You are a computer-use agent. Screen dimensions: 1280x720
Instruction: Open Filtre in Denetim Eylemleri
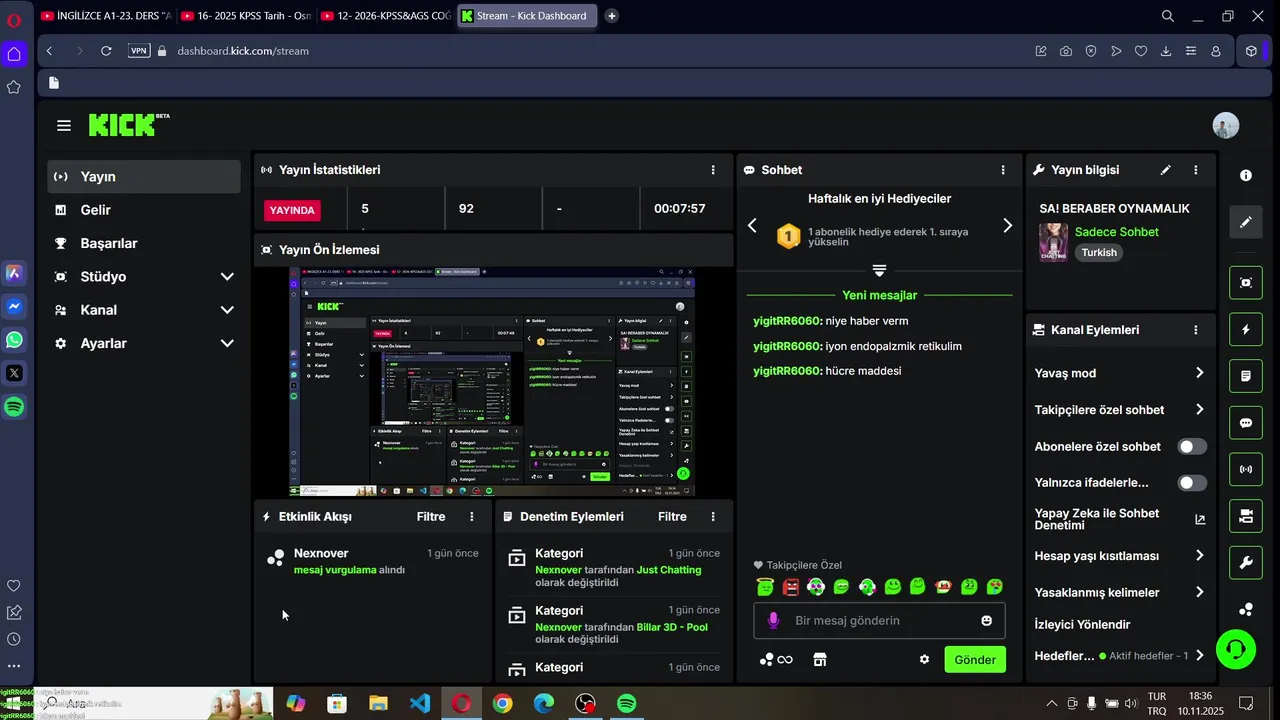672,517
